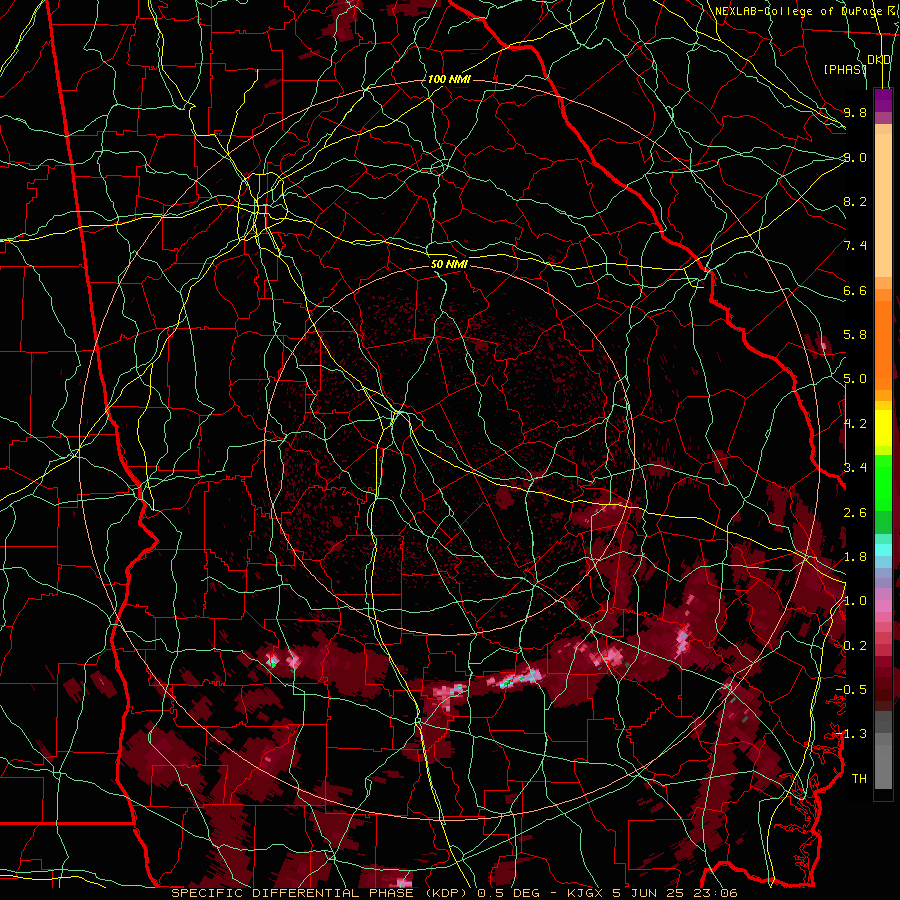Image resolution: width=900 pixels, height=900 pixels.
Task: Click the -0.5 value on the color scale
Action: pos(851,690)
